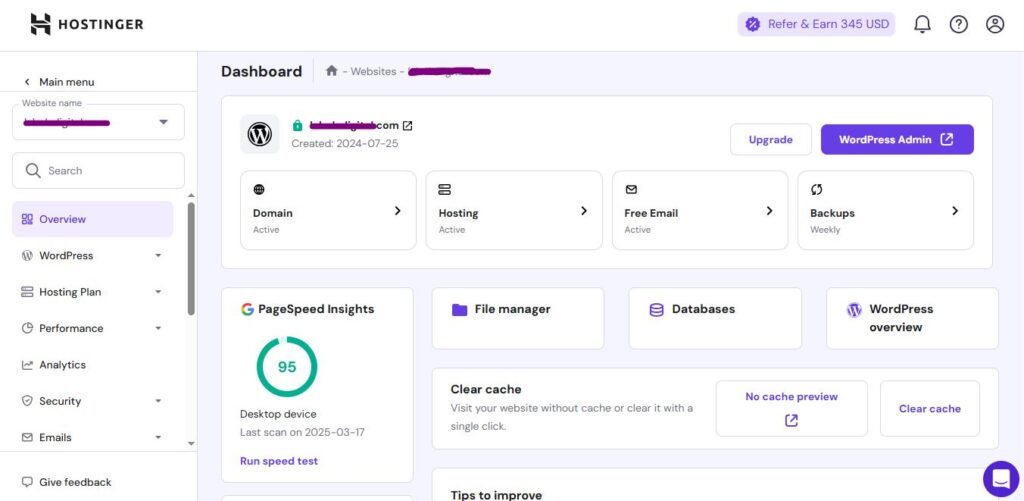The width and height of the screenshot is (1024, 501).
Task: Click the envelope icon in Free Email card
Action: tap(631, 189)
